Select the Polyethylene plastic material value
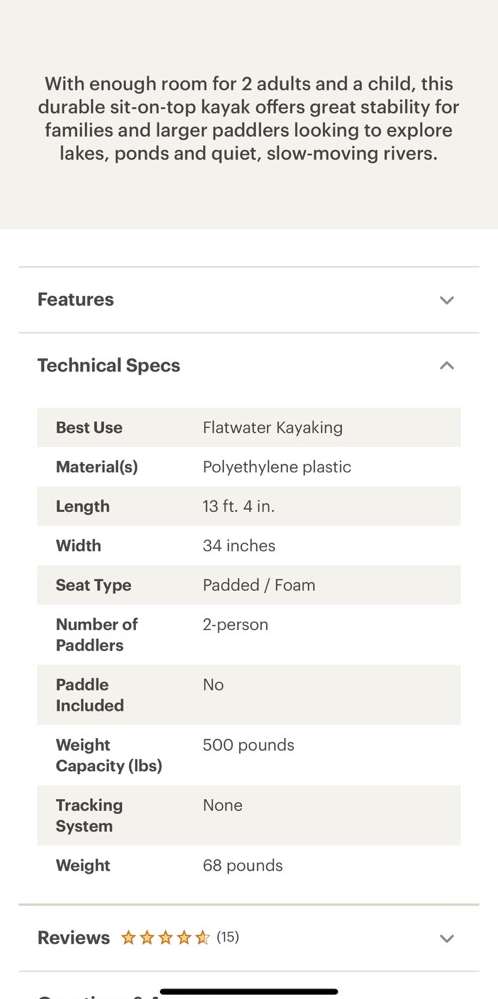 pos(277,467)
